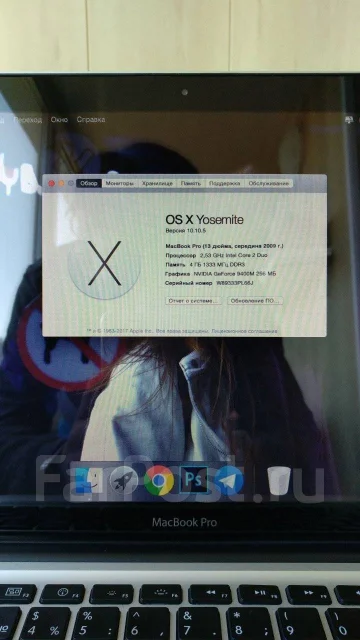This screenshot has width=360, height=640.
Task: Click the 4 ГБ 1333 МГц DDR3 text
Action: 217,264
